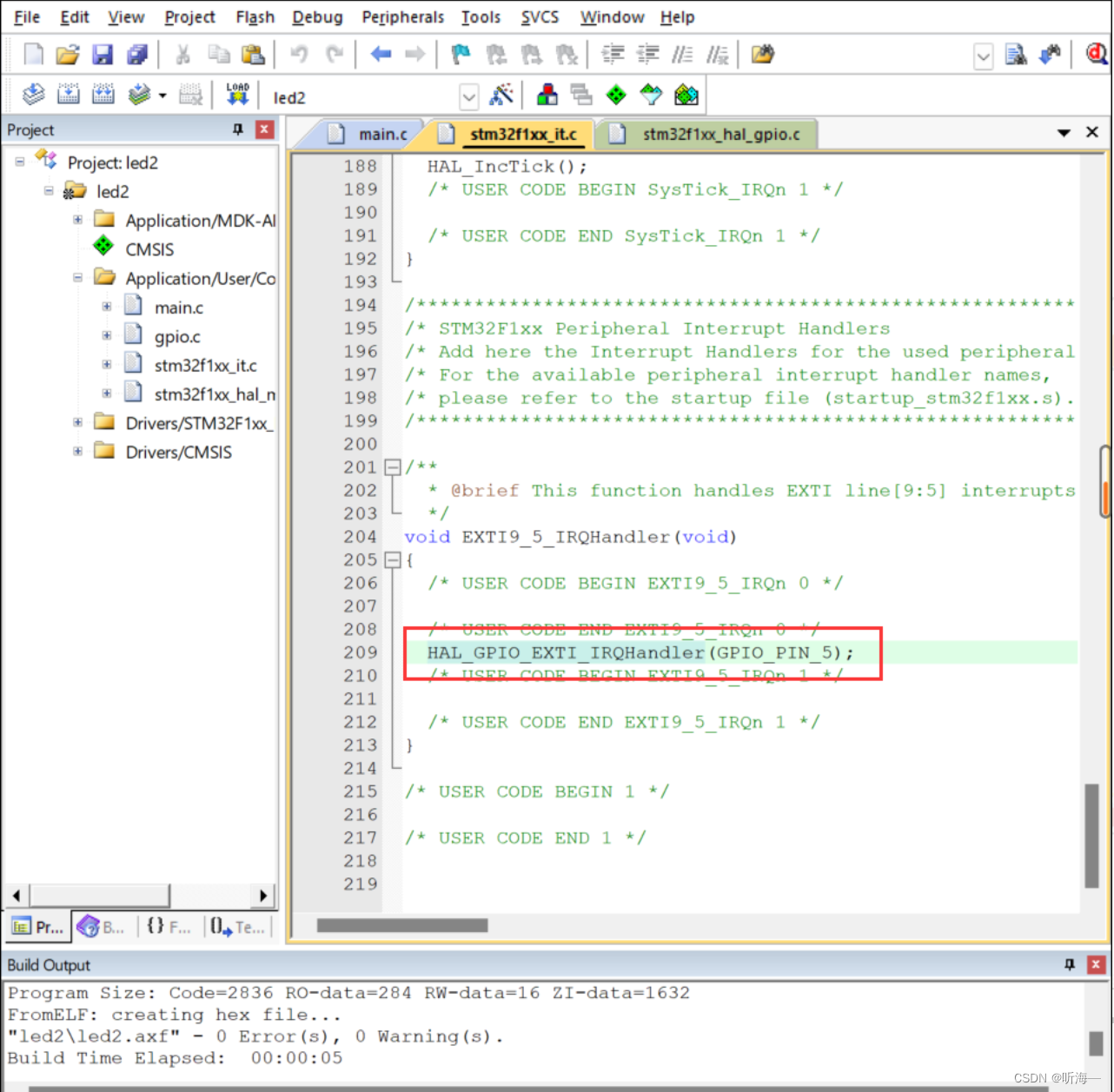Viewport: 1114px width, 1092px height.
Task: Click the Batch build icon
Action: (139, 94)
